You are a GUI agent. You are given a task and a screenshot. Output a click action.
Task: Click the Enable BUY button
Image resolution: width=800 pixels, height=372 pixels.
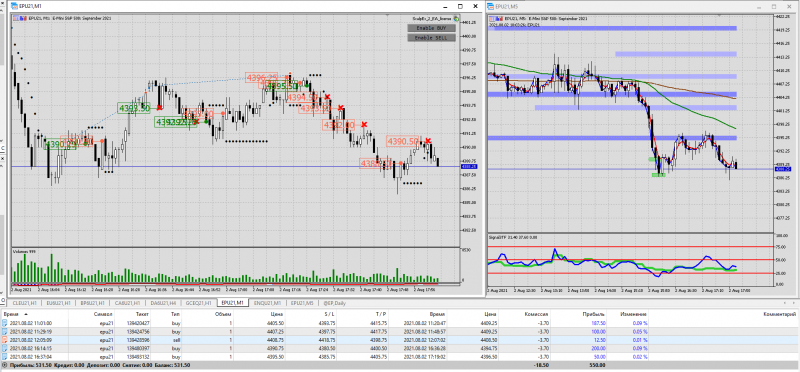[x=431, y=28]
